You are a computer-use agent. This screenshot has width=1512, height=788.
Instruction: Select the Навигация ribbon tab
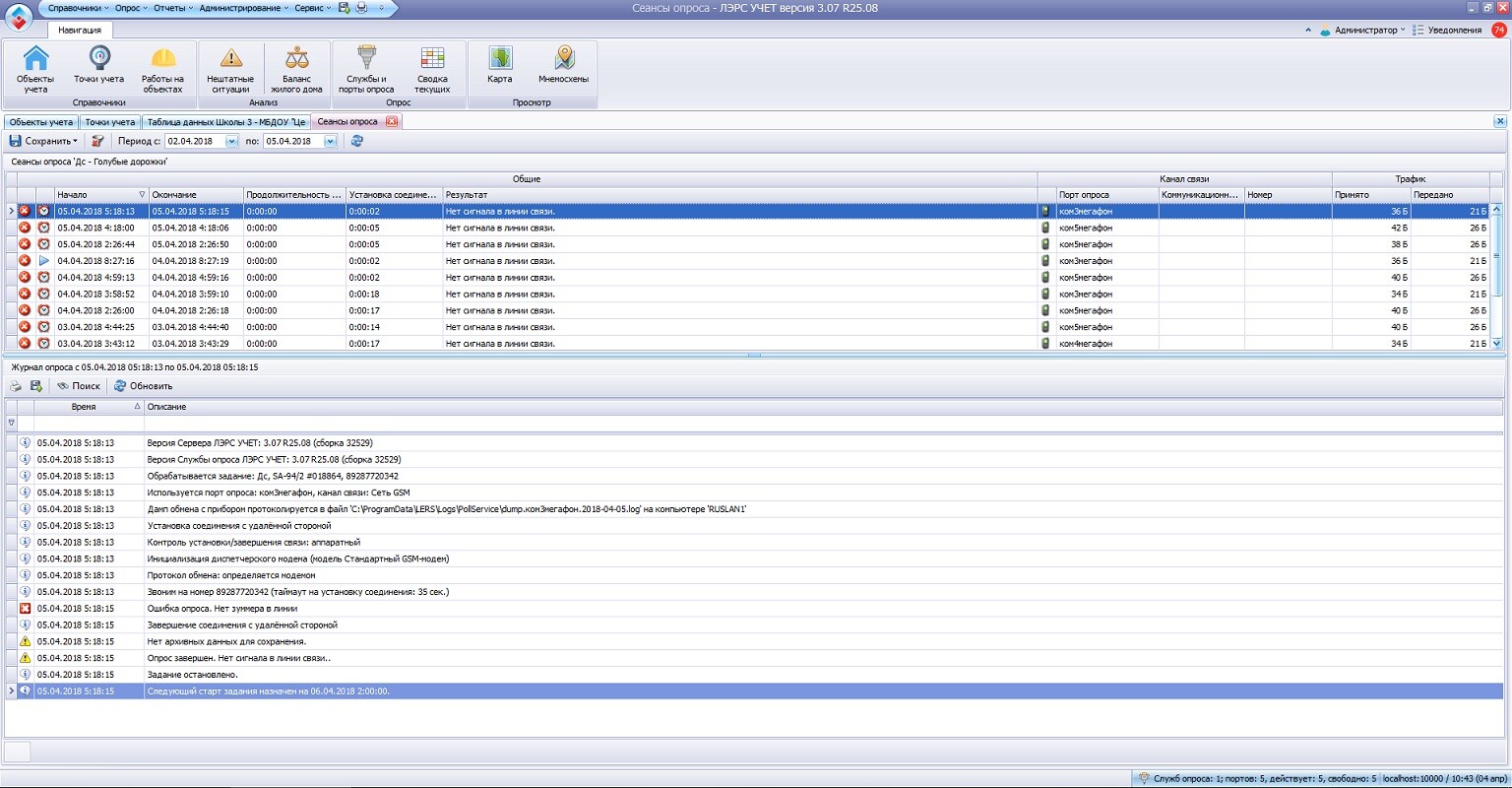pyautogui.click(x=80, y=30)
